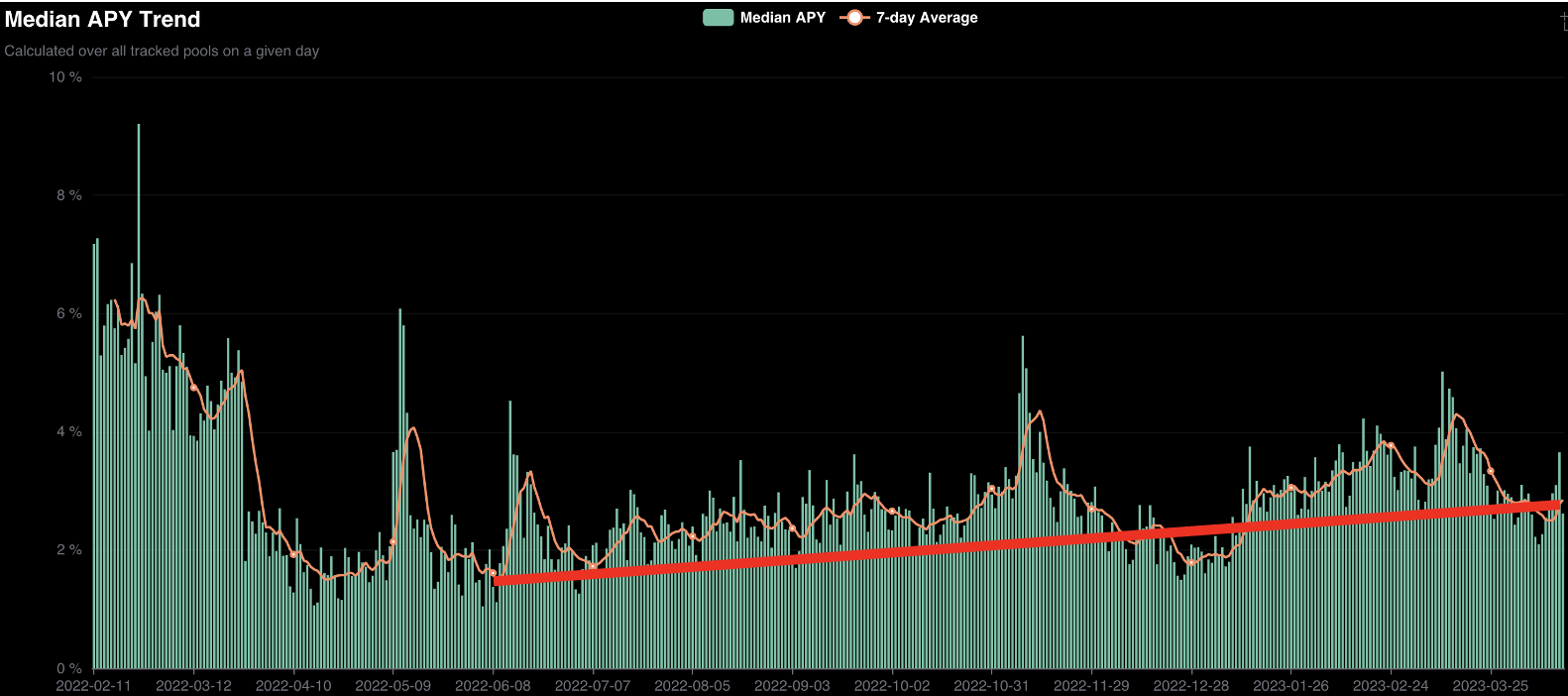The height and width of the screenshot is (696, 1568).
Task: Select the 2022-09-03 date on the axis
Action: pyautogui.click(x=792, y=685)
